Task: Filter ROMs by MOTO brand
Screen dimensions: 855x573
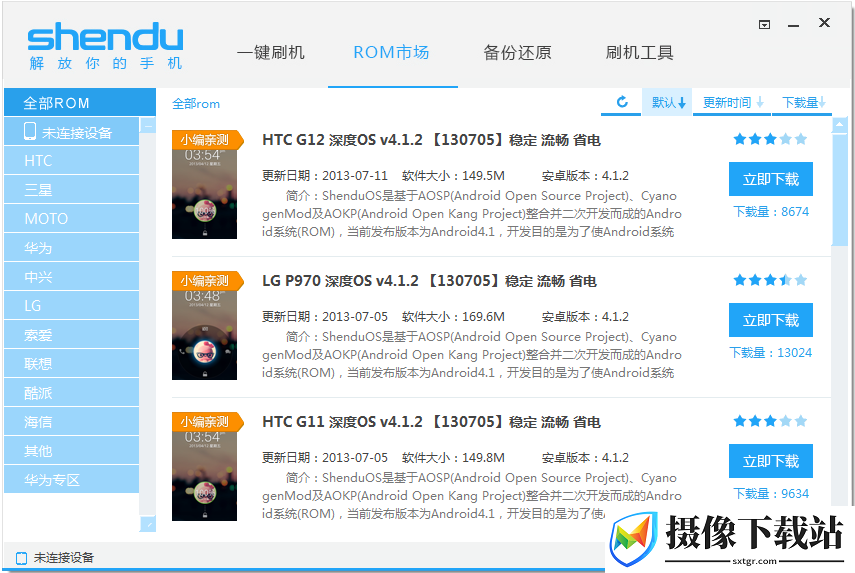Action: [x=71, y=219]
